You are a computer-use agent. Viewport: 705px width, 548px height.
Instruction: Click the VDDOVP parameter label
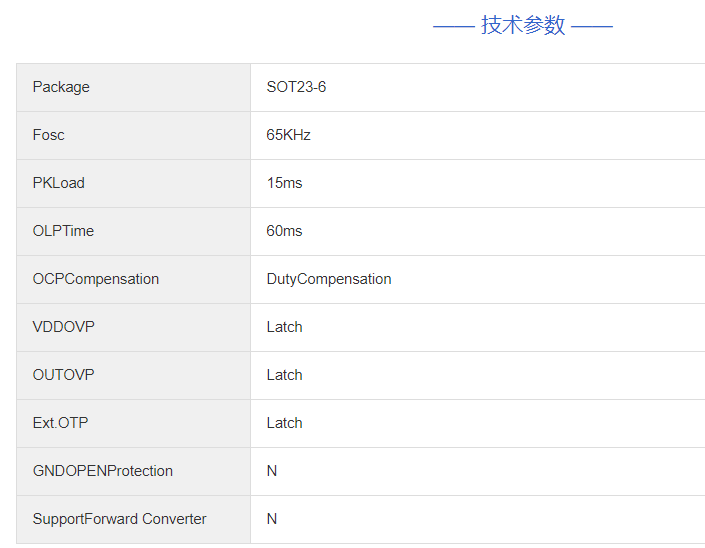63,327
